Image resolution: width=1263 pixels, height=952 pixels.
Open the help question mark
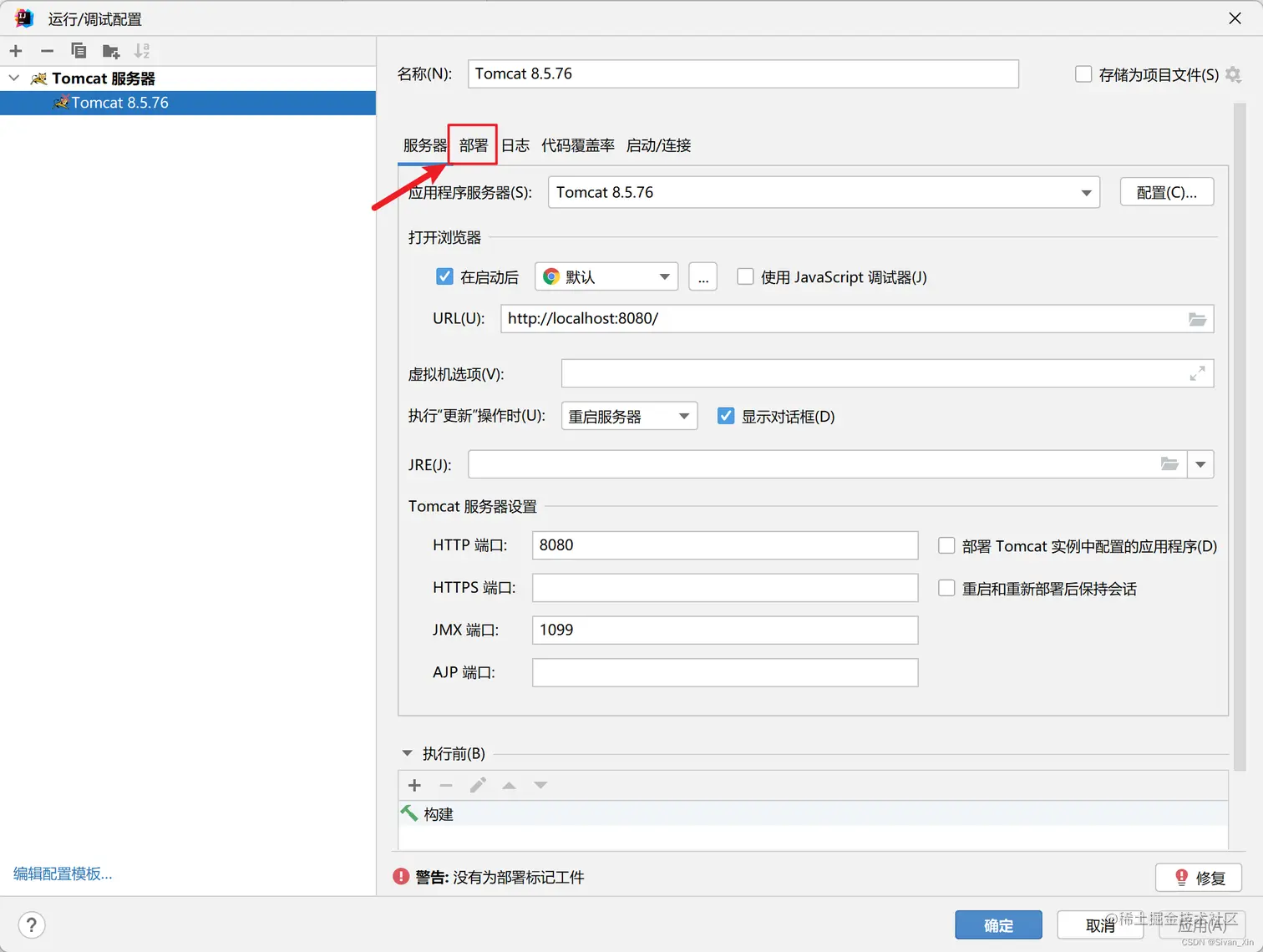(x=32, y=924)
